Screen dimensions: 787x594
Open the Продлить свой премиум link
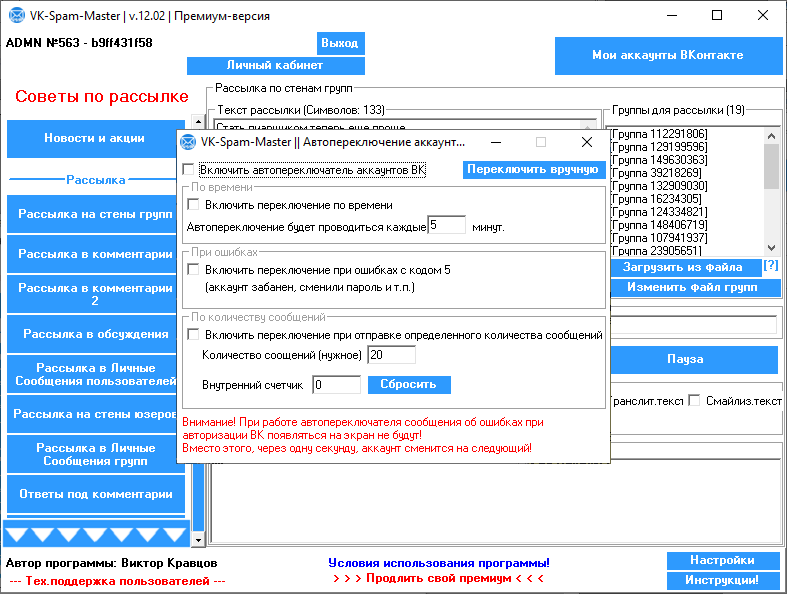coord(438,578)
